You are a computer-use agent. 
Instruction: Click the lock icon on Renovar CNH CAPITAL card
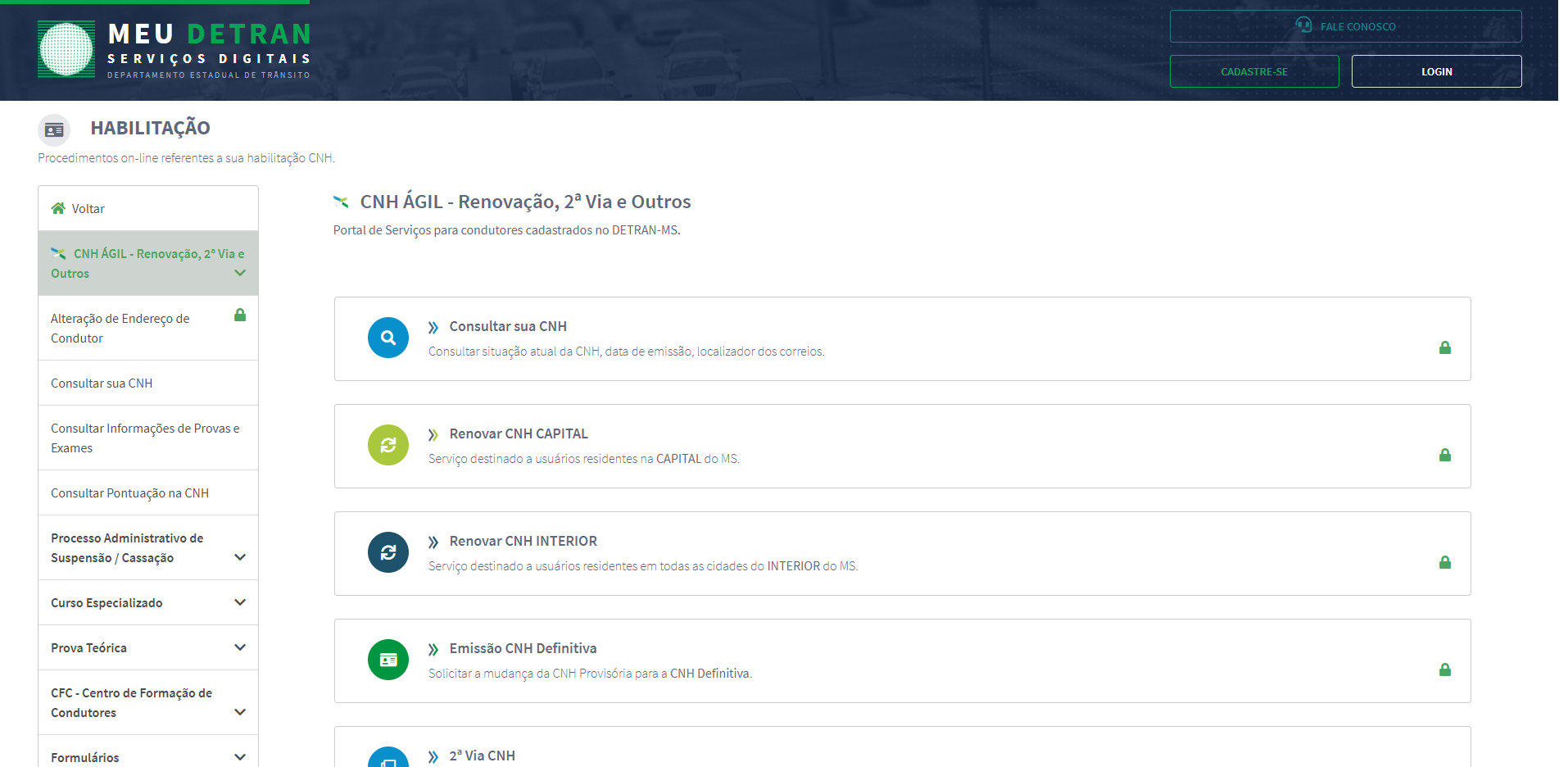(1445, 455)
